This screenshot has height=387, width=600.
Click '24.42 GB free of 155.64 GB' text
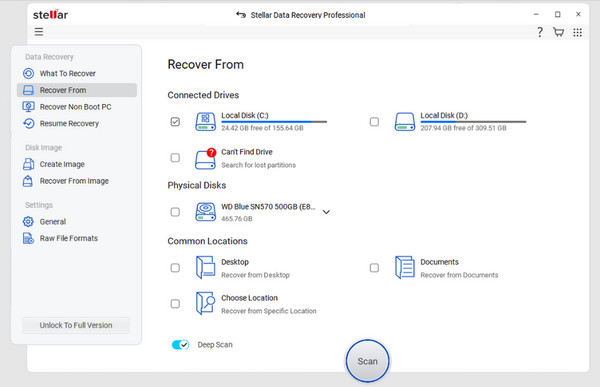262,128
